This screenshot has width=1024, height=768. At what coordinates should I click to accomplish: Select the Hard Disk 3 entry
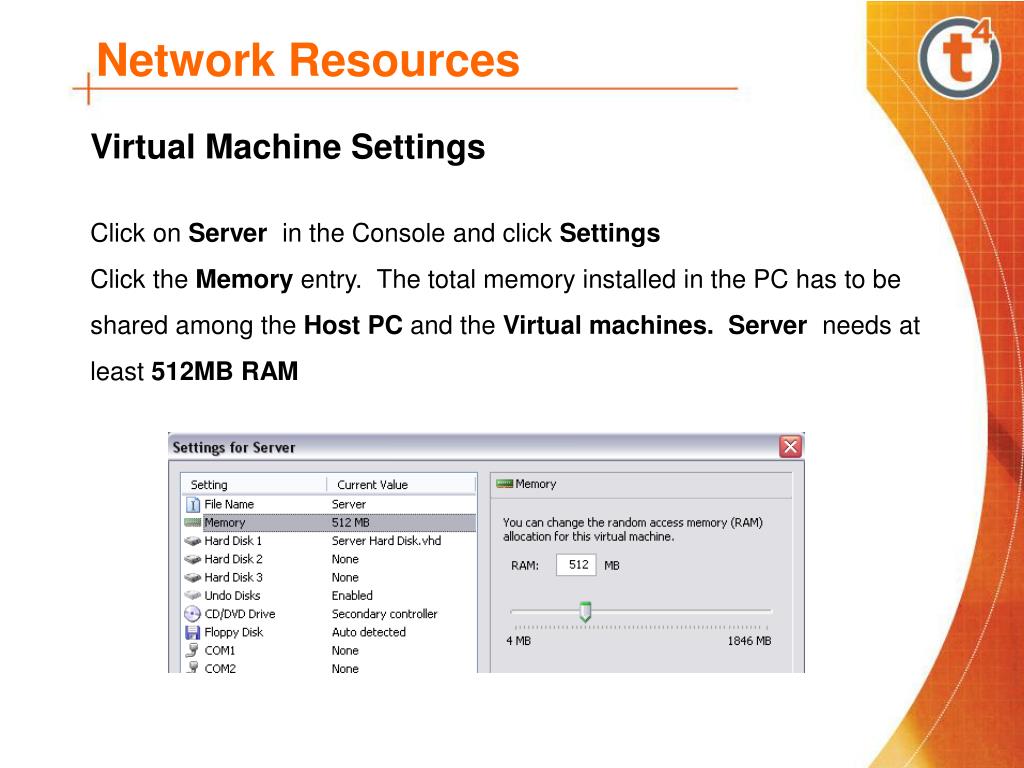pyautogui.click(x=329, y=577)
